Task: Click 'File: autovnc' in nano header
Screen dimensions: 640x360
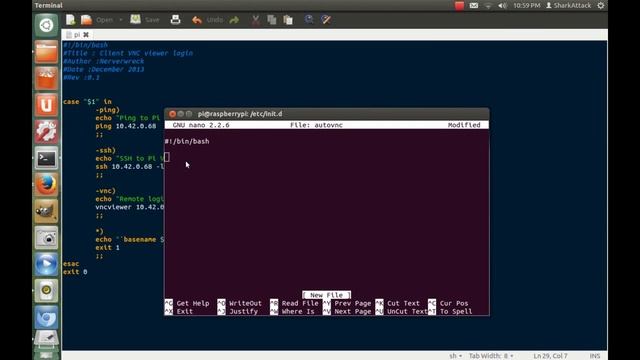Action: click(316, 125)
